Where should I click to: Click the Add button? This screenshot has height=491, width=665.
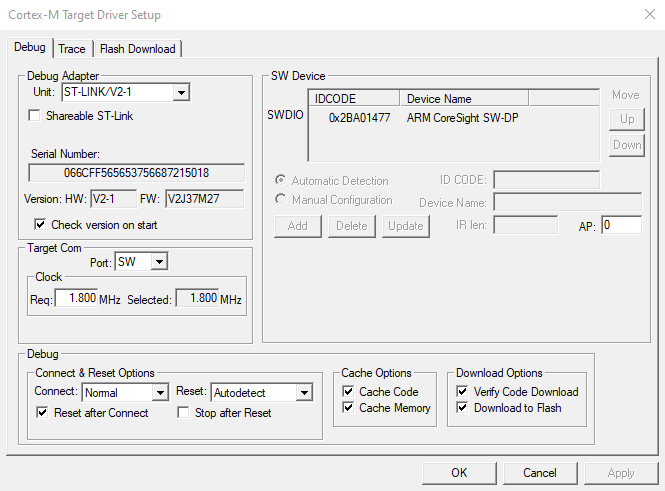coord(298,226)
